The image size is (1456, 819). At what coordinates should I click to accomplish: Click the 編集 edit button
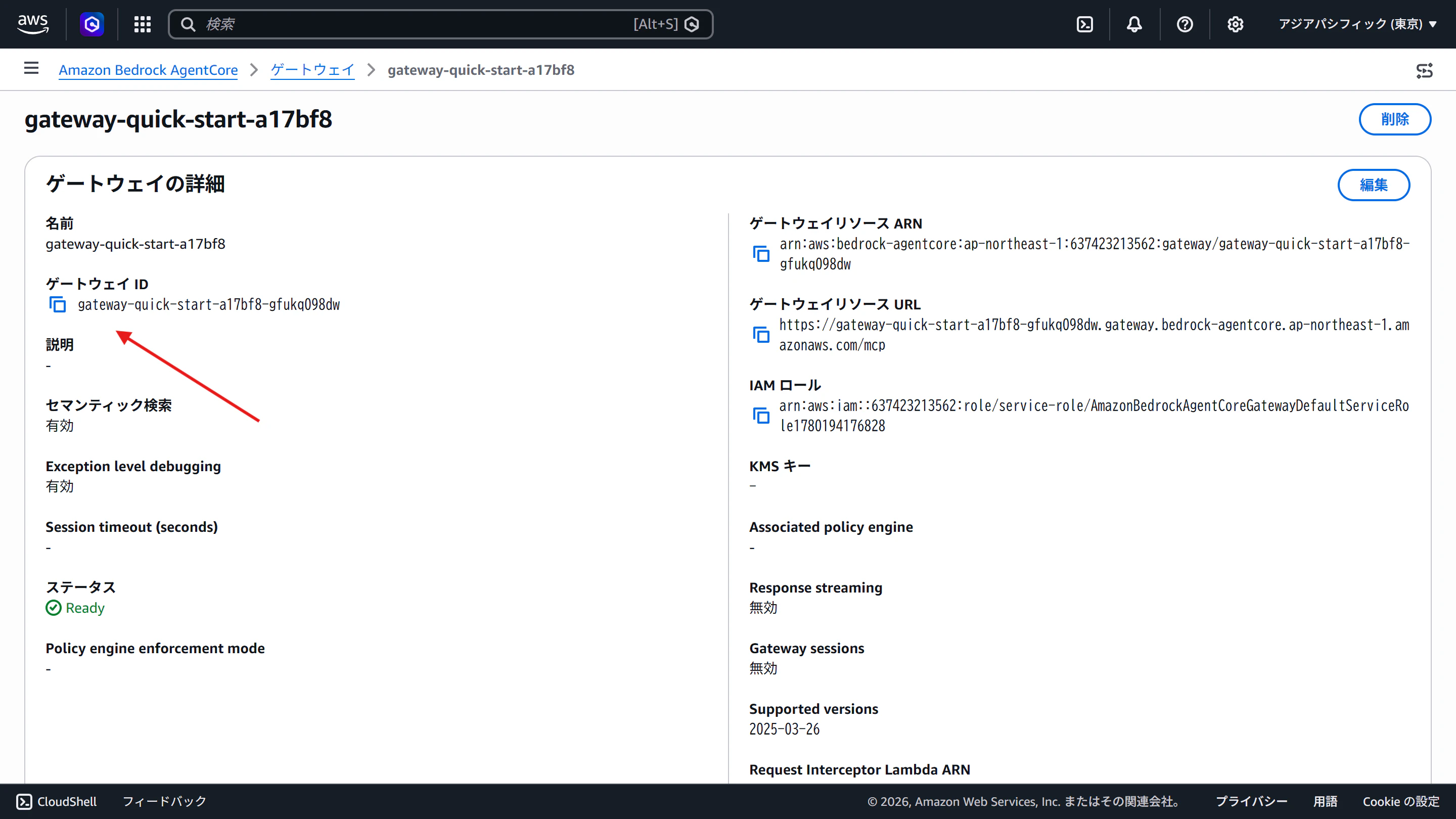tap(1374, 185)
